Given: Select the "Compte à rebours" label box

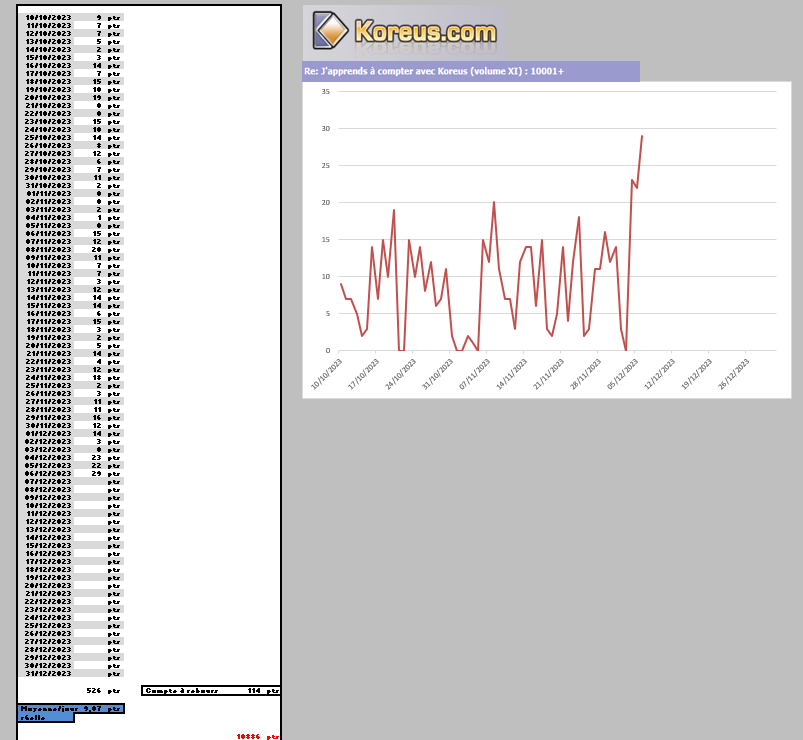Looking at the screenshot, I should point(182,690).
